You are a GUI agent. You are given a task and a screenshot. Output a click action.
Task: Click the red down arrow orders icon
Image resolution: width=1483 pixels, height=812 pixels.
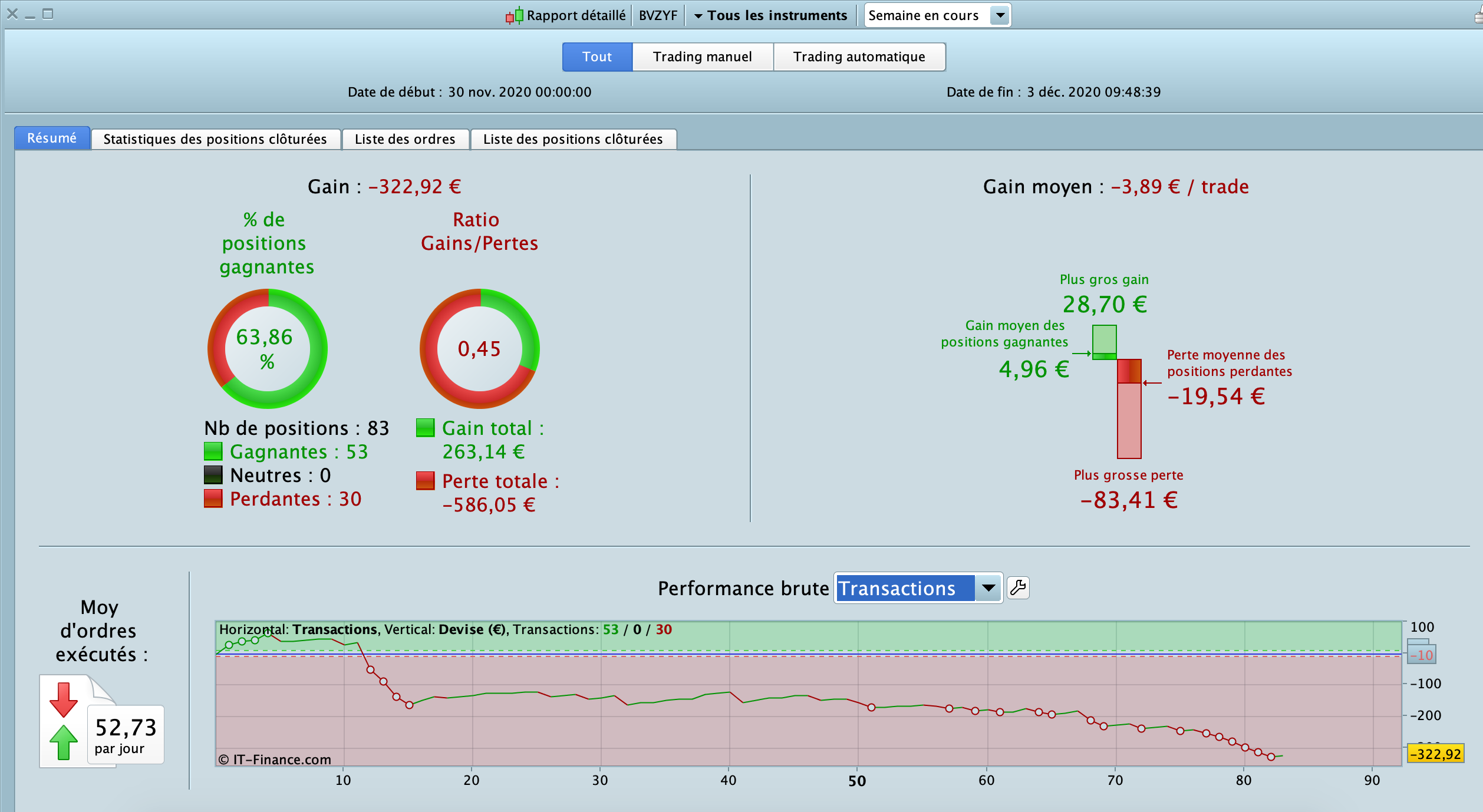click(x=64, y=699)
